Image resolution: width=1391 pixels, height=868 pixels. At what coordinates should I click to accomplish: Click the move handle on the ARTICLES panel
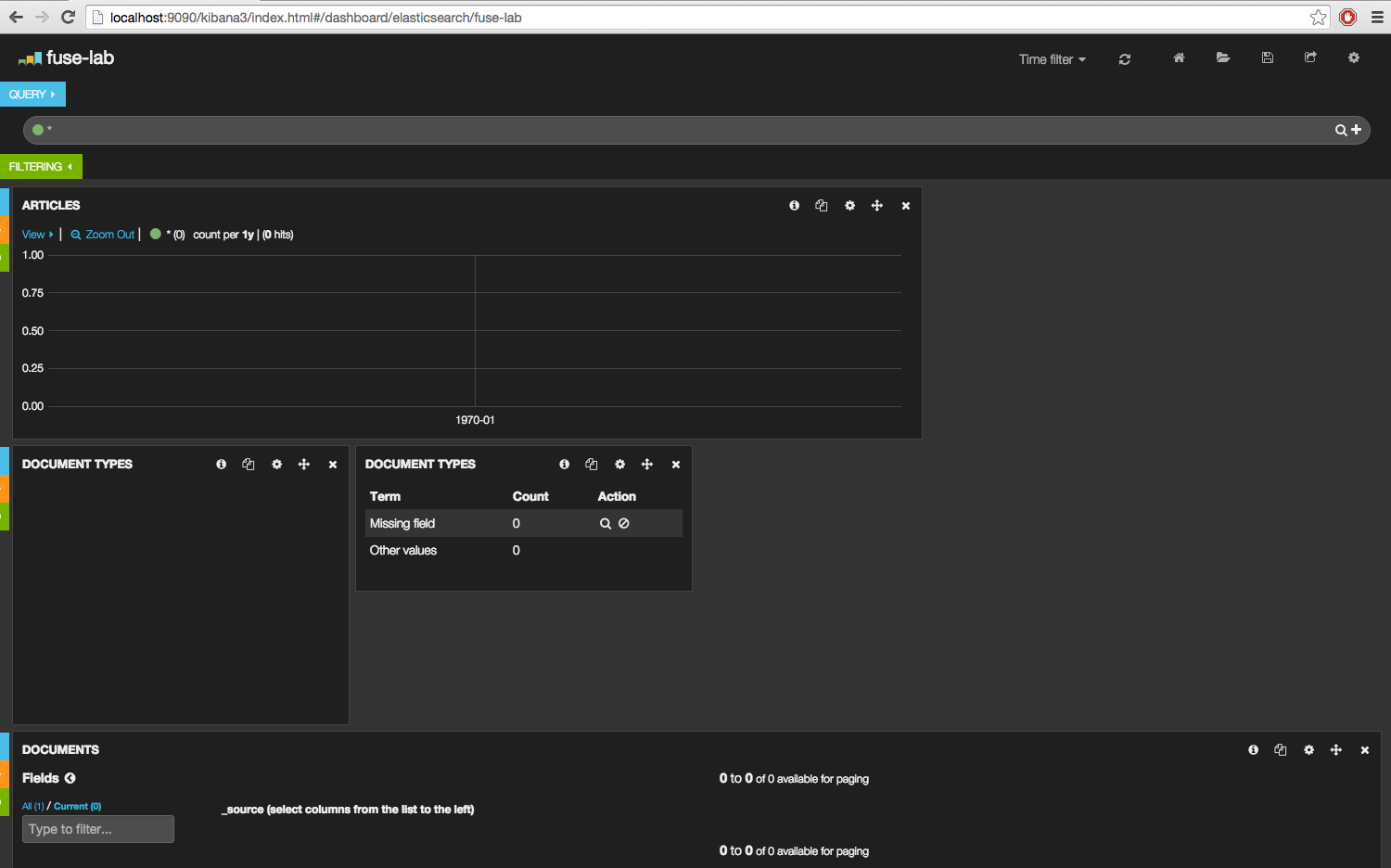(x=876, y=205)
